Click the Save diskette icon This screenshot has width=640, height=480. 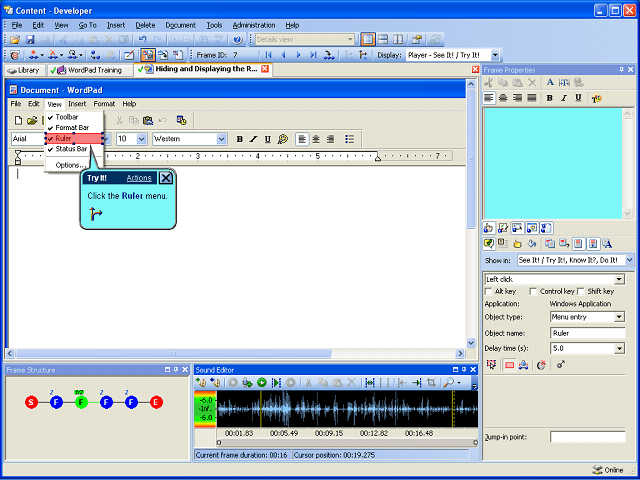[x=30, y=40]
